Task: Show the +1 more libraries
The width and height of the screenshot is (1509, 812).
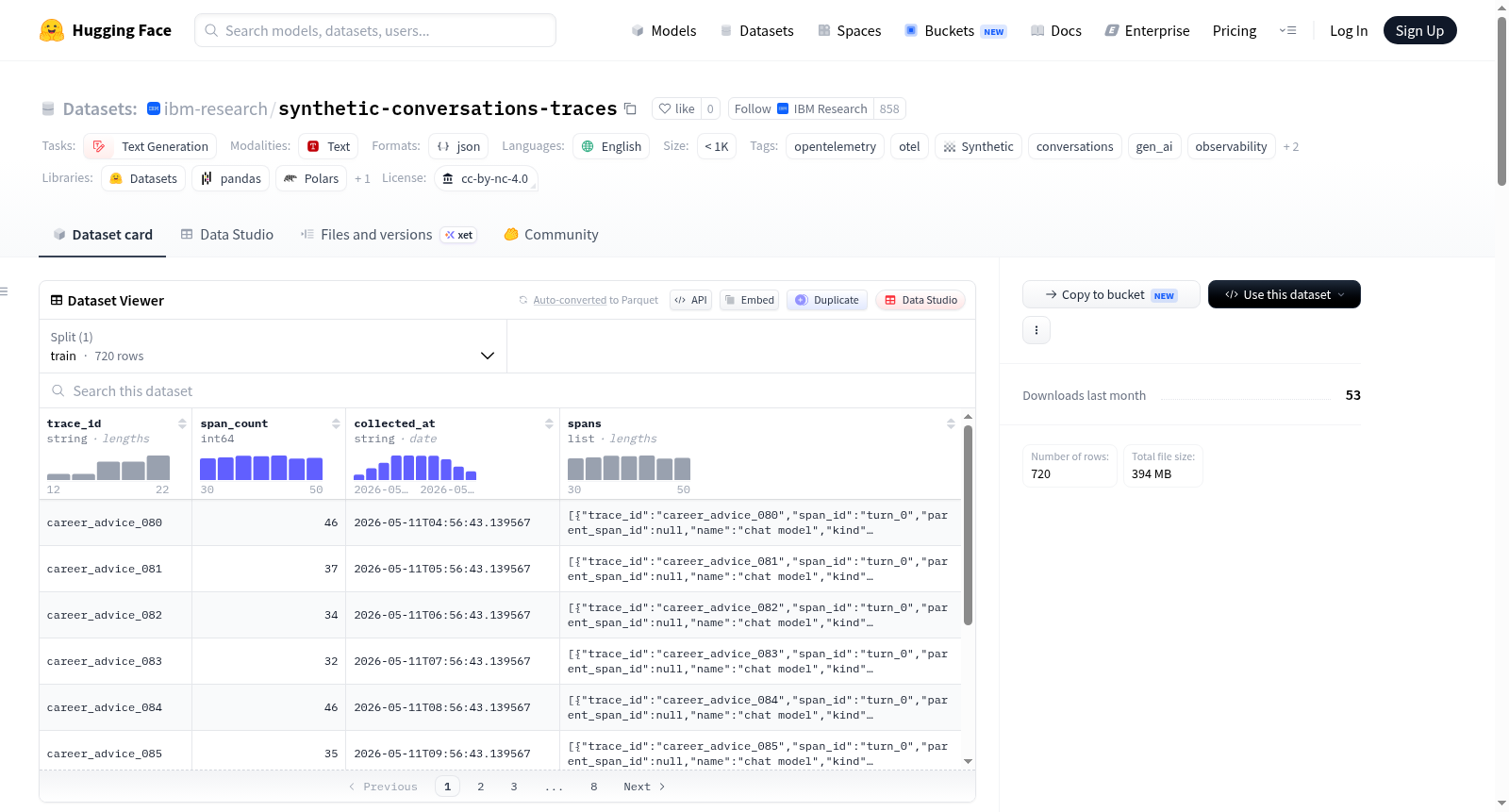Action: point(362,179)
